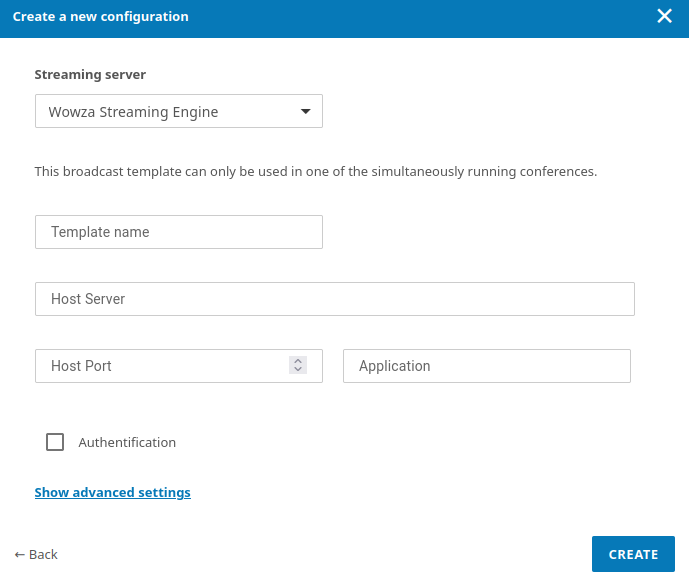Open the Streaming server dropdown
The height and width of the screenshot is (581, 689).
click(x=179, y=111)
